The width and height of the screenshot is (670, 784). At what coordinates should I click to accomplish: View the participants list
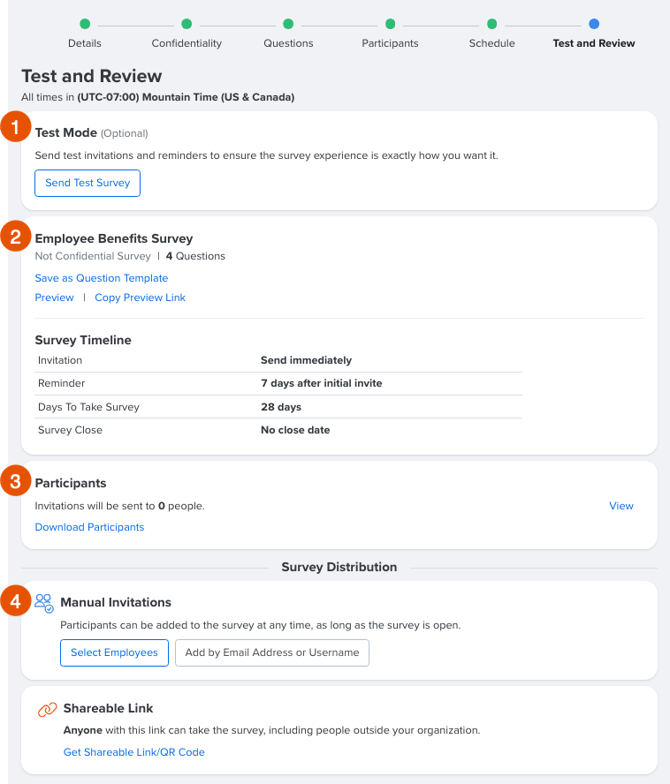click(x=621, y=506)
